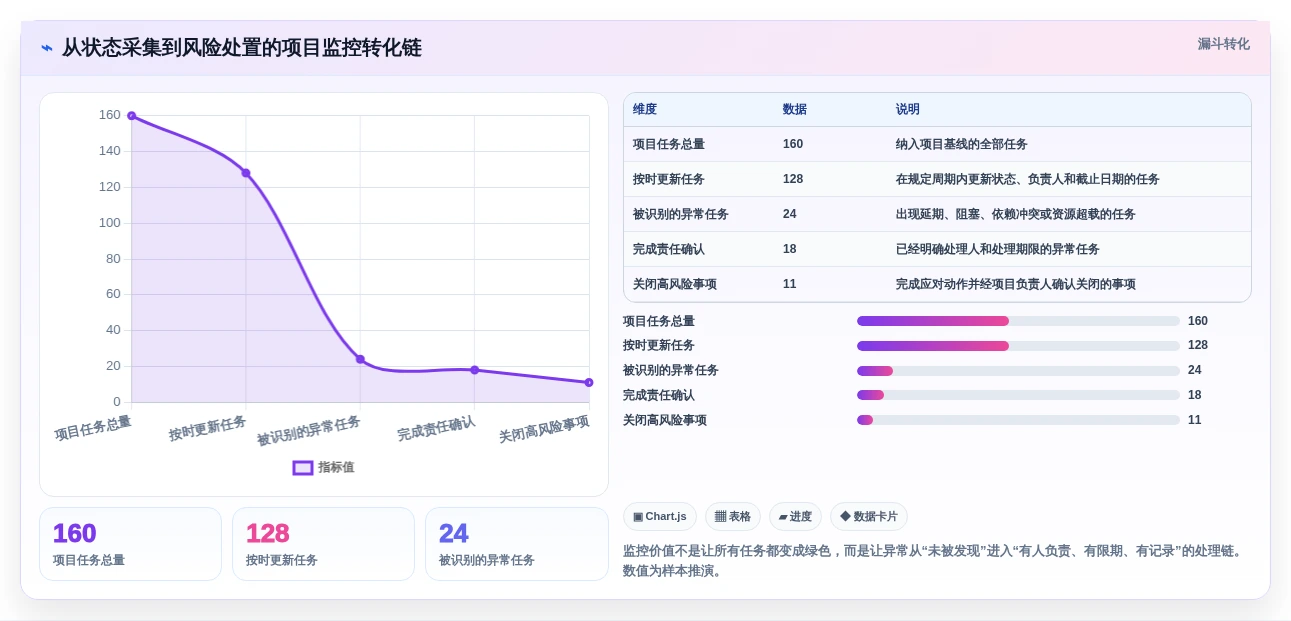Click x-axis label 项目任务总量
The width and height of the screenshot is (1291, 621).
(x=93, y=429)
